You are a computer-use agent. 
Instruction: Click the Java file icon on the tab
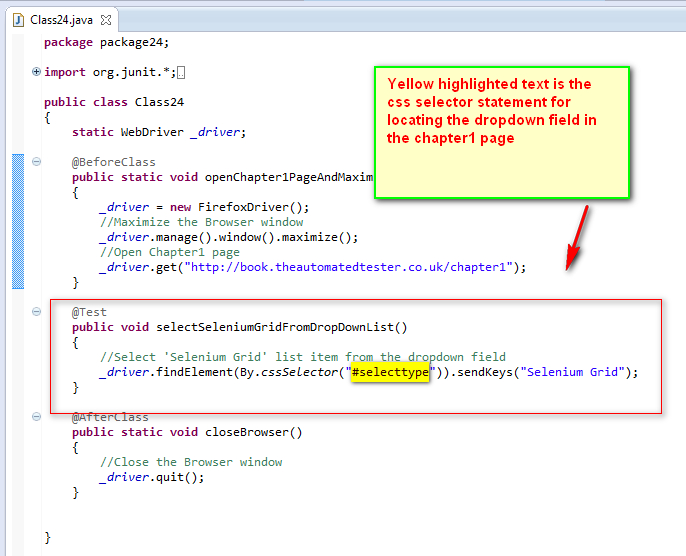[x=18, y=20]
